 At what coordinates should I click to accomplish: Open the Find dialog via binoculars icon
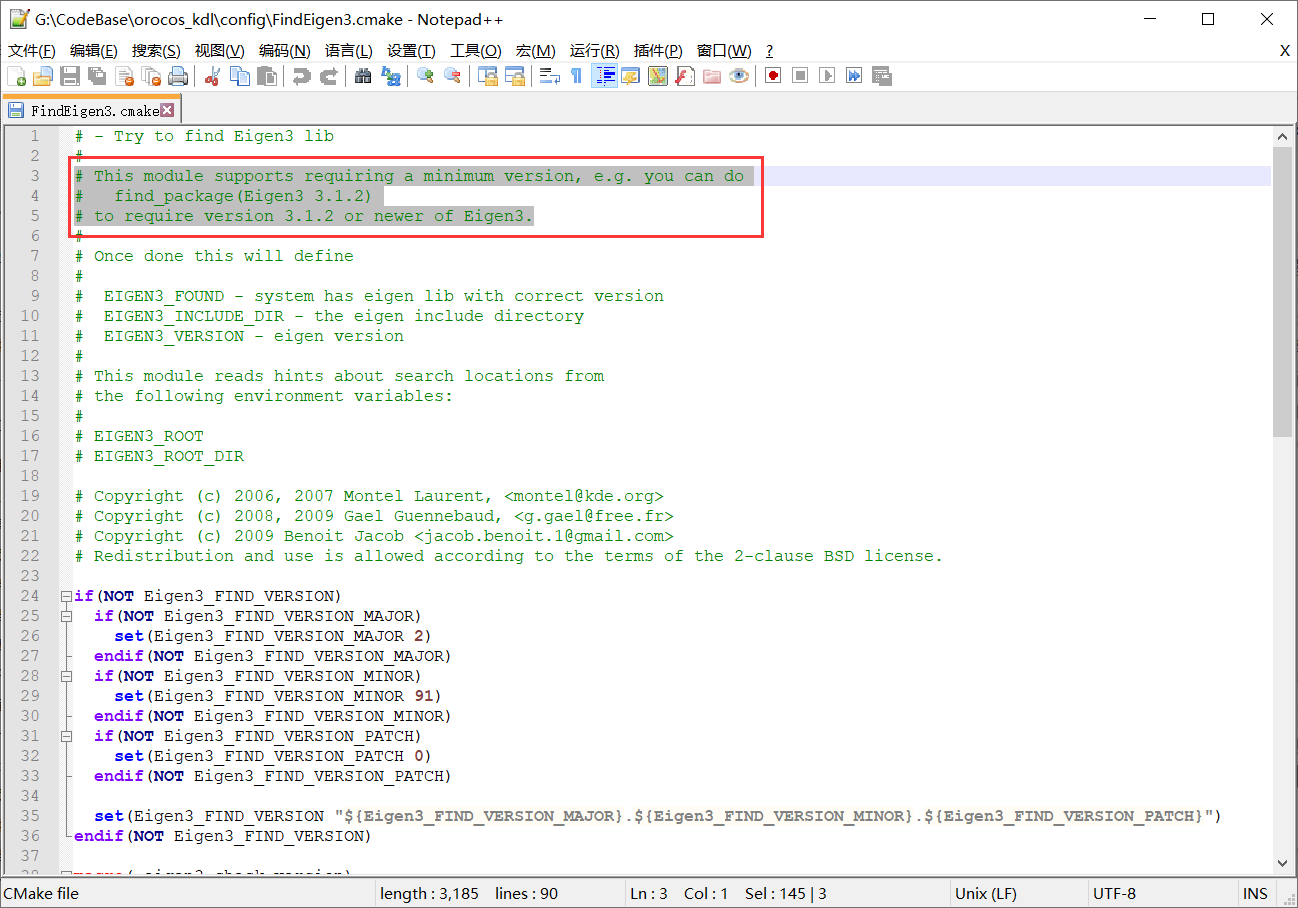[x=362, y=75]
